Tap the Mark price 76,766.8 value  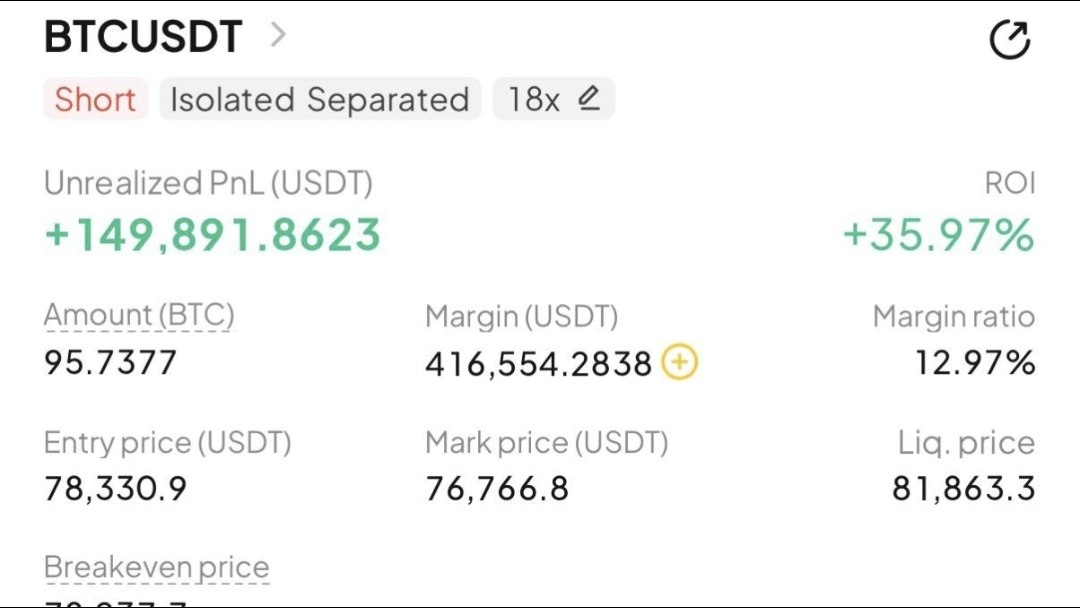pos(497,489)
